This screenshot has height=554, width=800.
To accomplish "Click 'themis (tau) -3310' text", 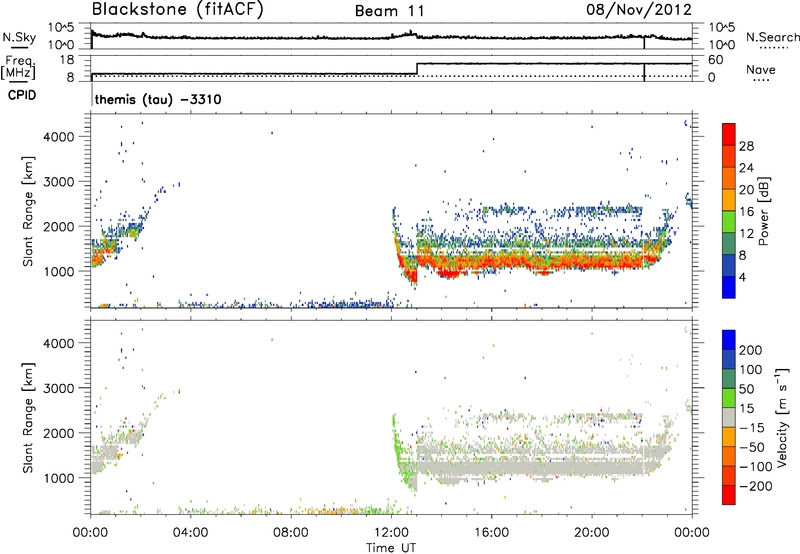I will (158, 99).
